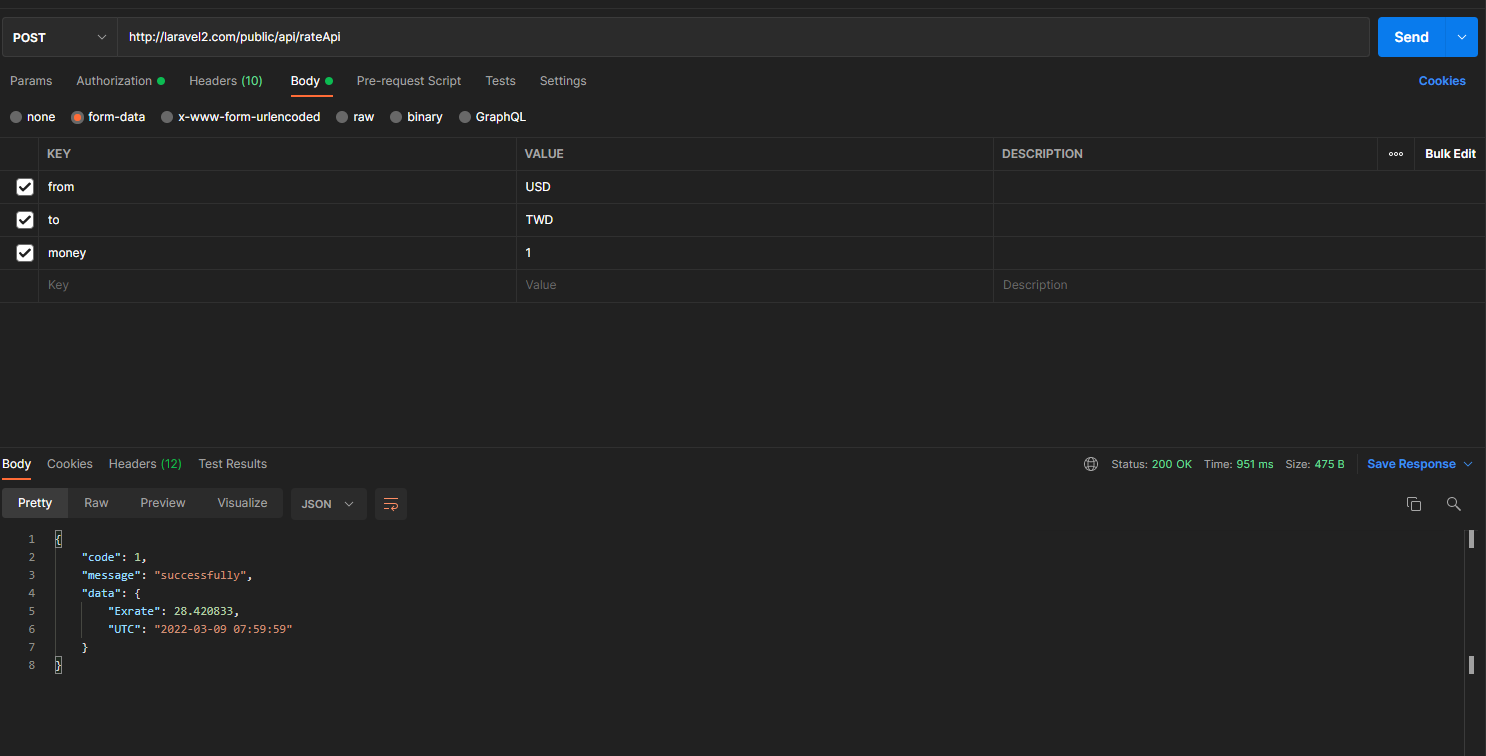Click the copy response icon

[x=1413, y=504]
